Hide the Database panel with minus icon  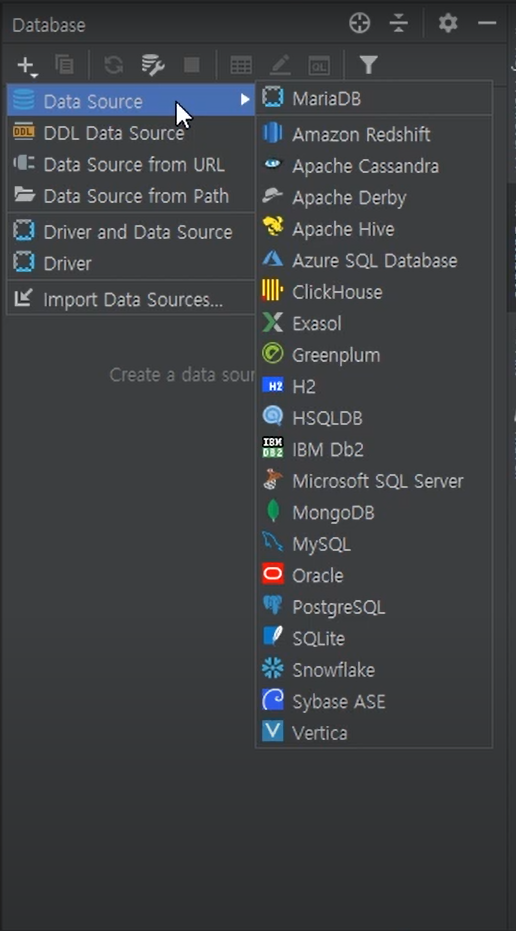point(487,24)
